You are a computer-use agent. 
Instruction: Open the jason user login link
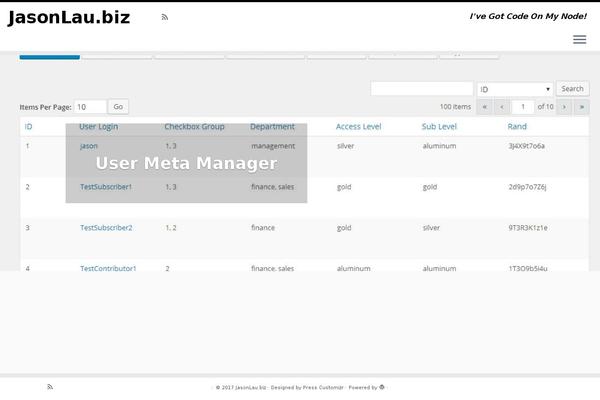(x=89, y=146)
